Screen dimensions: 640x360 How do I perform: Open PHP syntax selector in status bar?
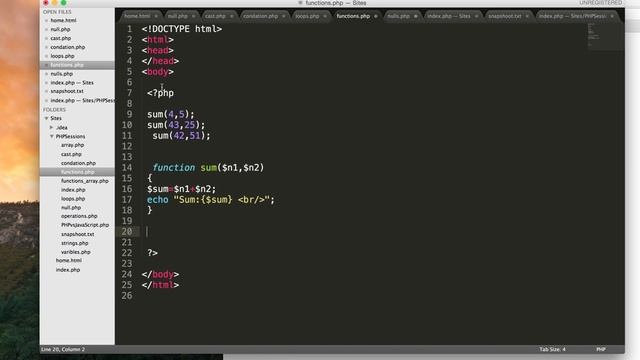[600, 349]
